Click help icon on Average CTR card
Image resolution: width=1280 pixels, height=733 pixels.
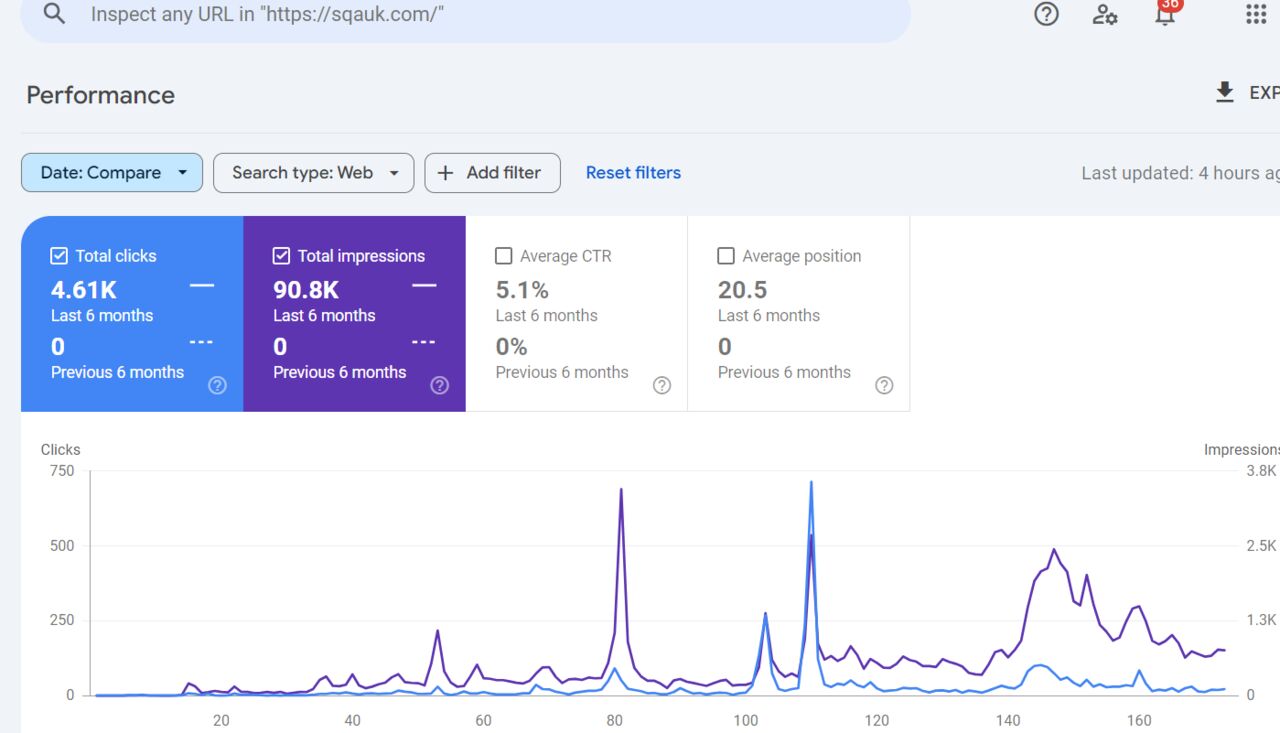point(661,385)
